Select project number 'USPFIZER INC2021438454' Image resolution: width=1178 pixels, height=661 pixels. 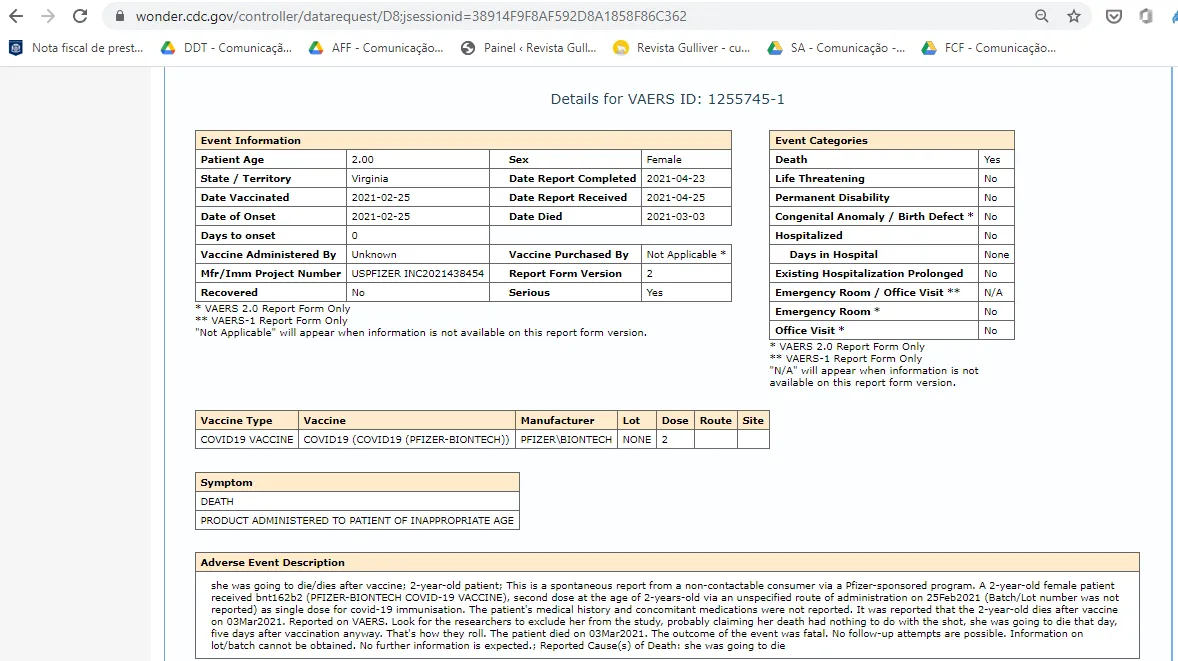tap(417, 273)
